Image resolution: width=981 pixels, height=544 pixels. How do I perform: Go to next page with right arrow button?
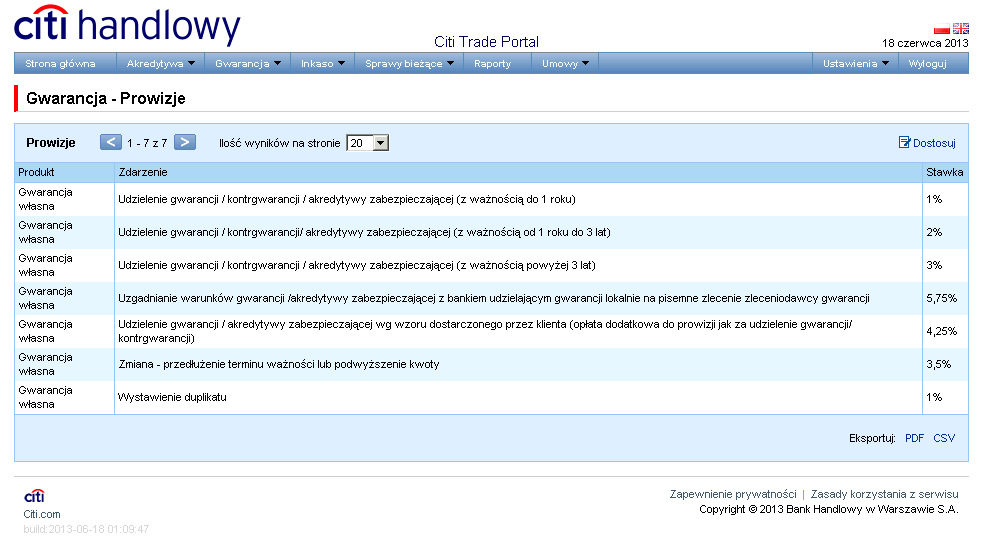pos(185,143)
